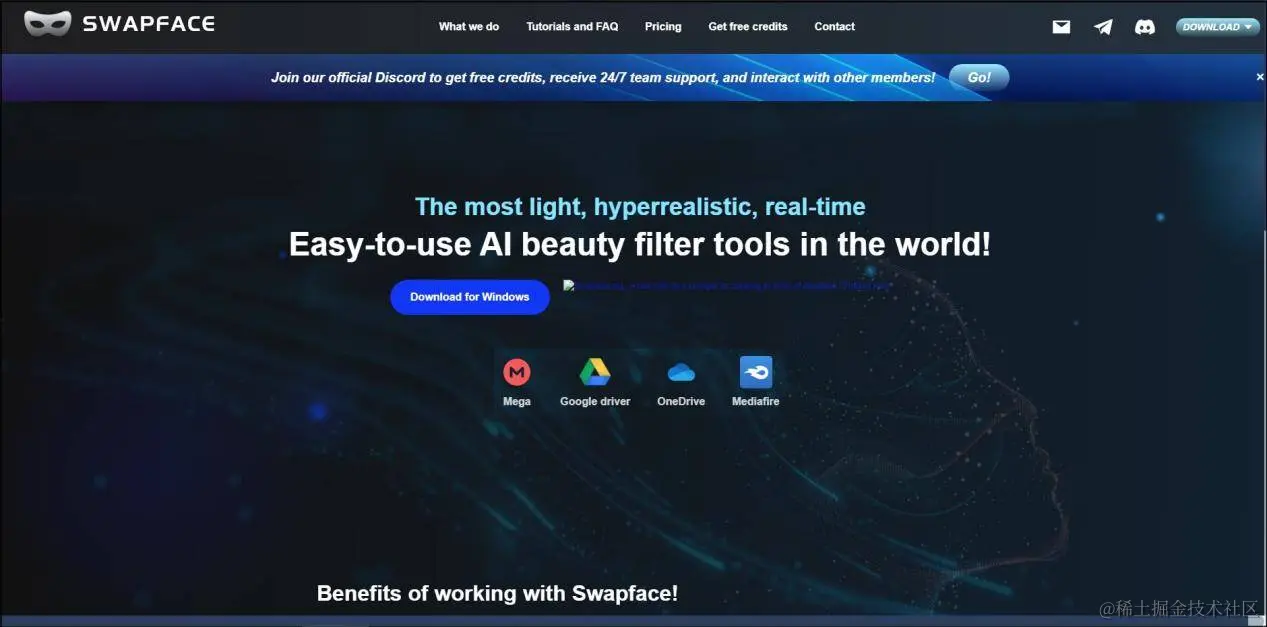The width and height of the screenshot is (1267, 627).
Task: Download via the OneDrive cloud icon
Action: point(681,373)
